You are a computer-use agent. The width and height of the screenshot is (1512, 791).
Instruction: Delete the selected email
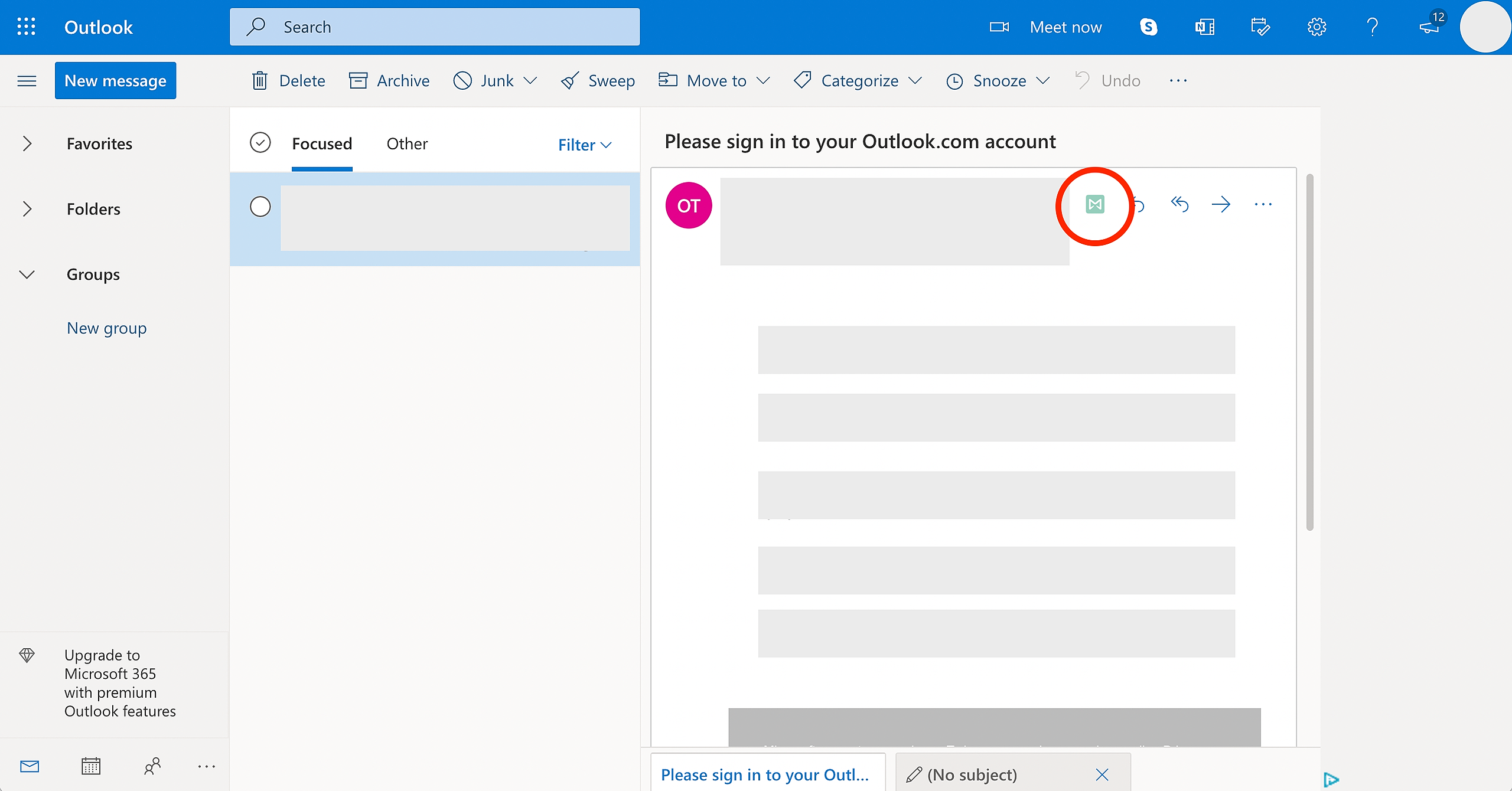[288, 81]
